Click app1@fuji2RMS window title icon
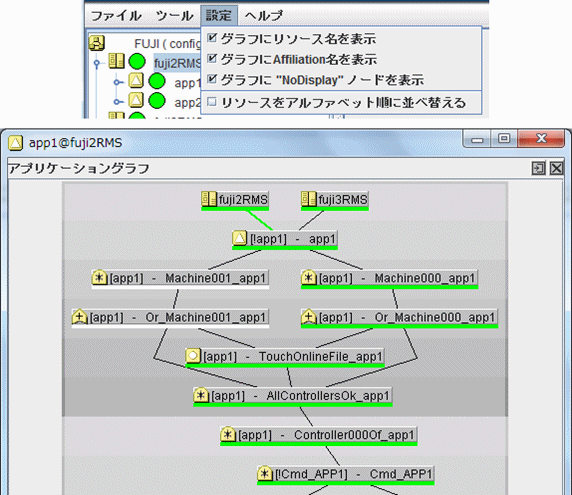The image size is (572, 495). (x=16, y=143)
